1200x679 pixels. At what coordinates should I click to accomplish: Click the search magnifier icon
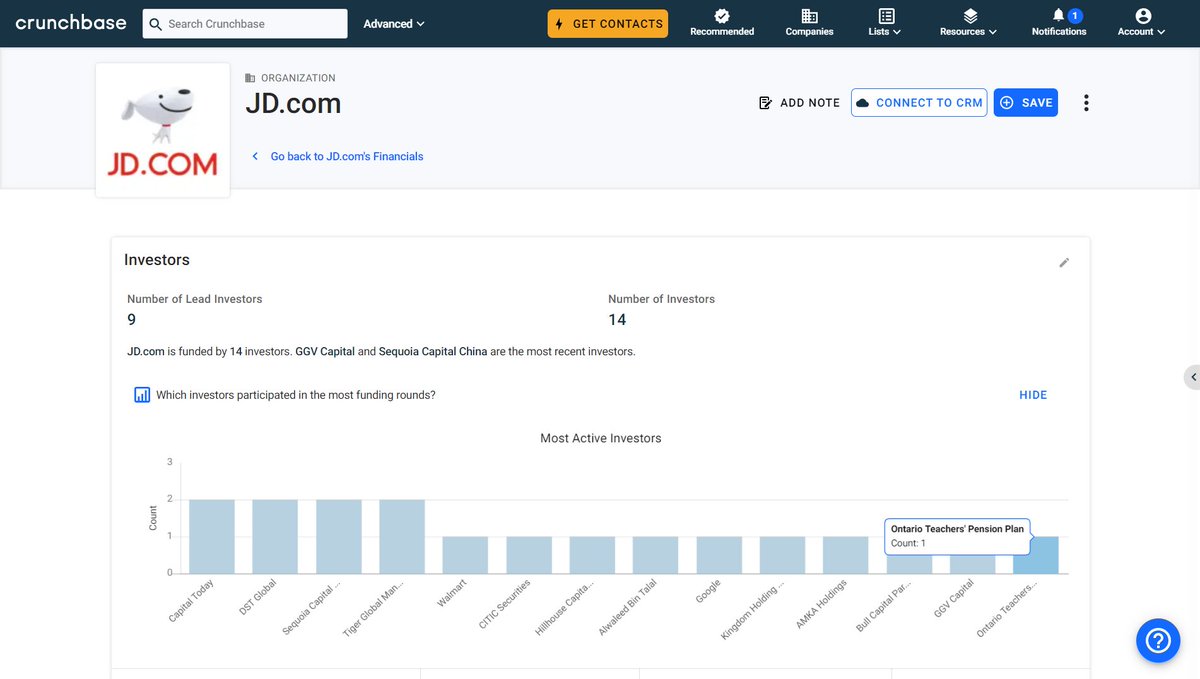(155, 23)
